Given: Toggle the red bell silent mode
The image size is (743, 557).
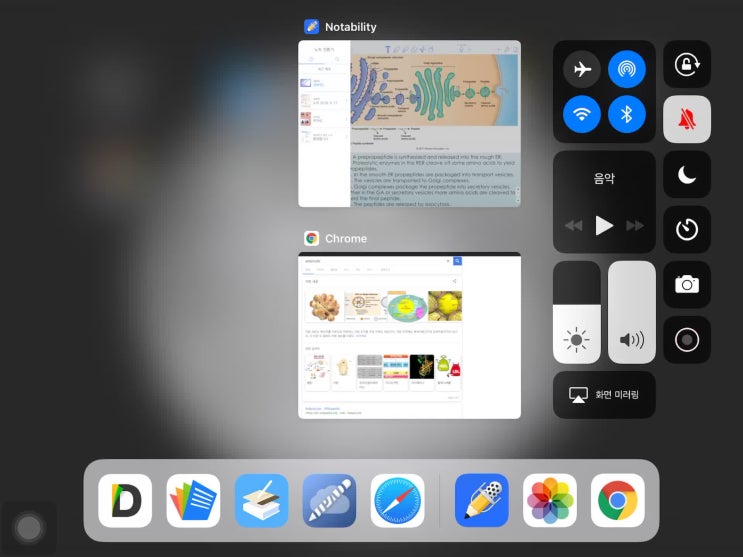Looking at the screenshot, I should pos(687,120).
